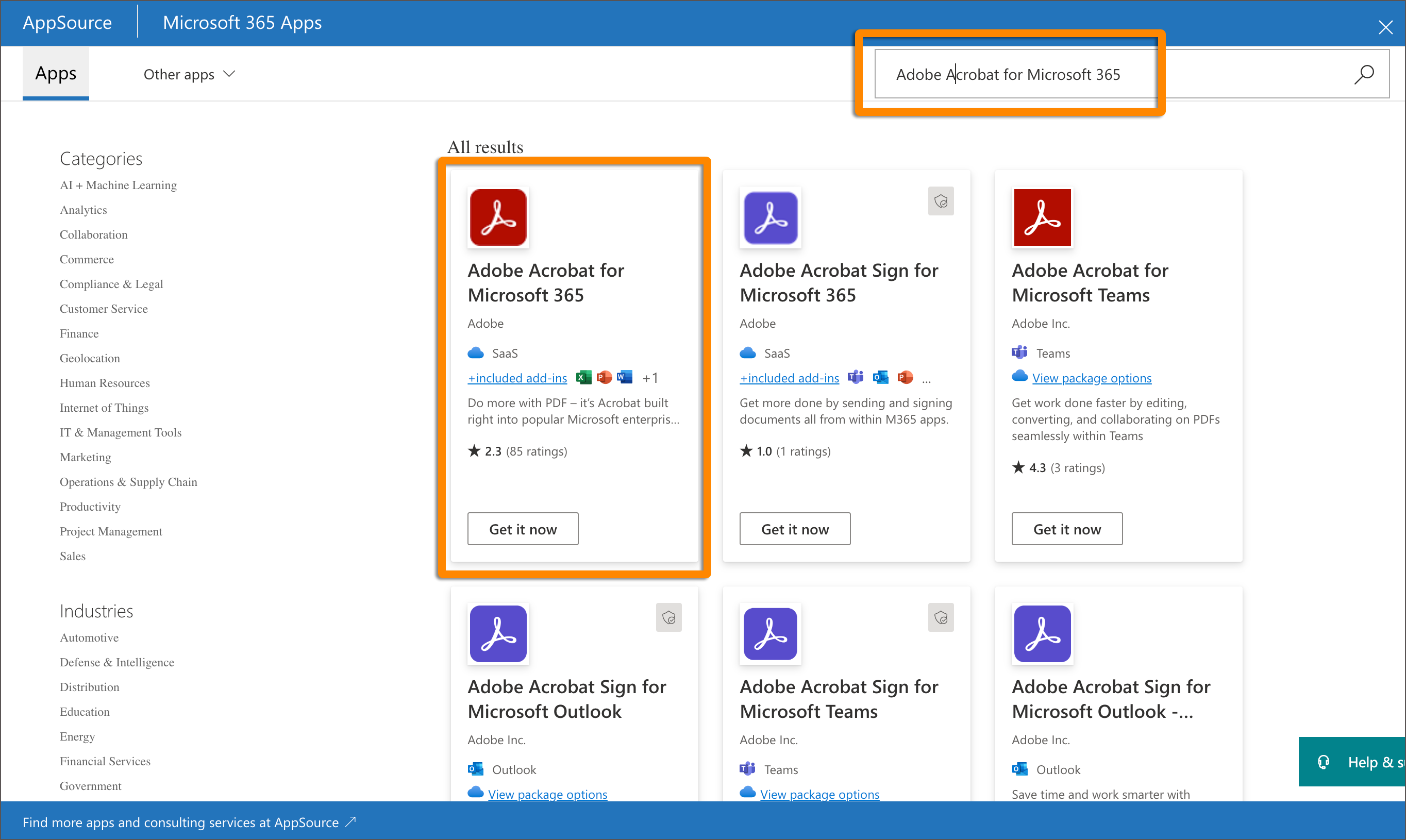Select the Education industry filter

tap(85, 712)
